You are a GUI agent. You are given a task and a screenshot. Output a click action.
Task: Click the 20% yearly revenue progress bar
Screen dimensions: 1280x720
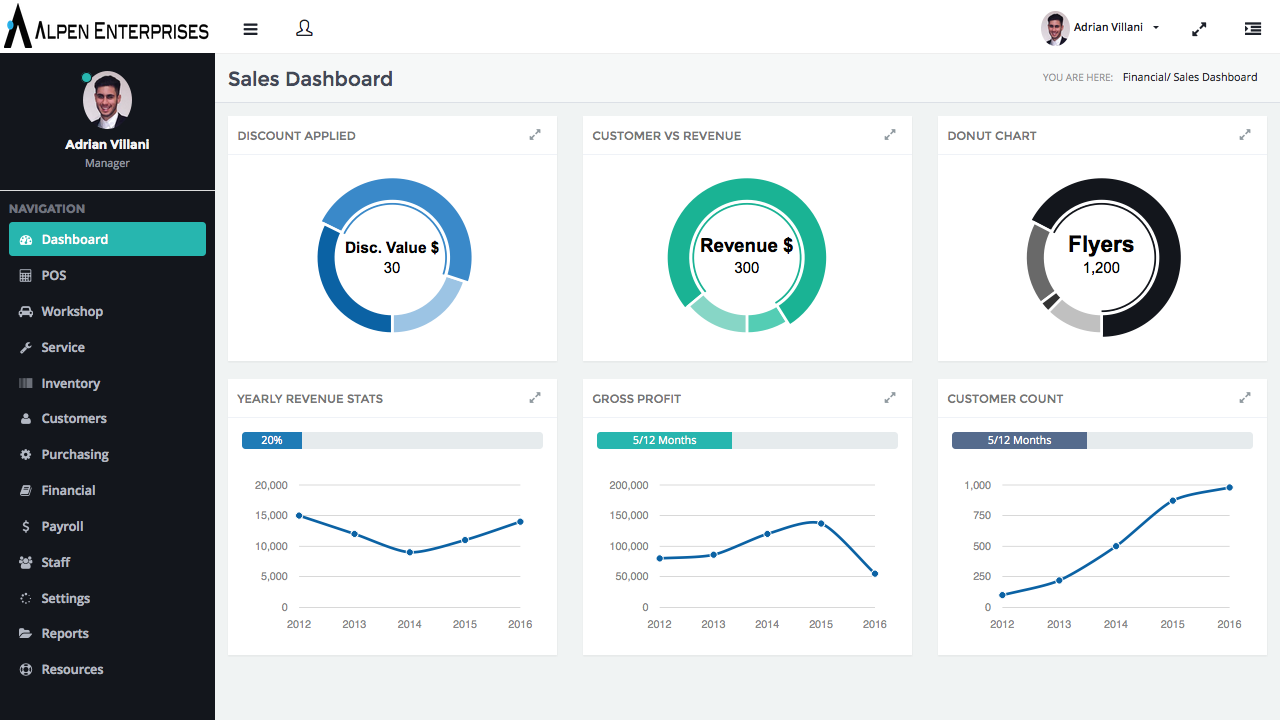pyautogui.click(x=272, y=440)
